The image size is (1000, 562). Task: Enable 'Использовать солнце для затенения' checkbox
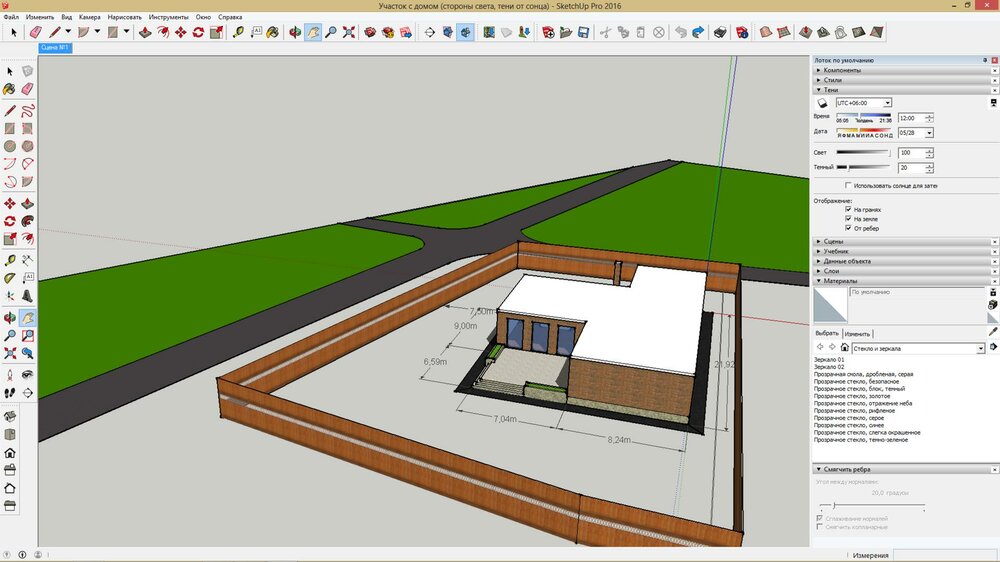849,186
